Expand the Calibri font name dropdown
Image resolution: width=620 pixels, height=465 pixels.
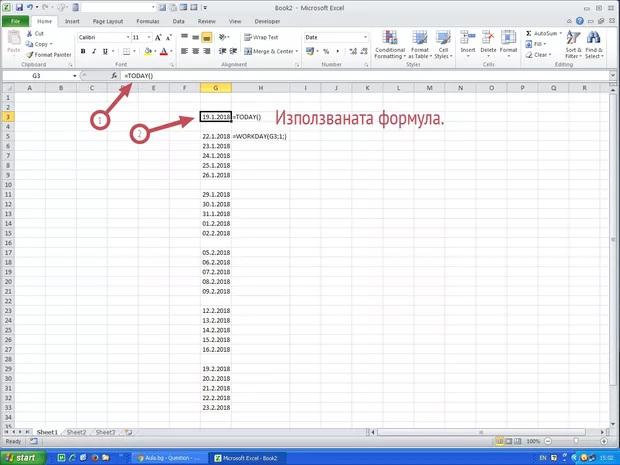coord(126,37)
